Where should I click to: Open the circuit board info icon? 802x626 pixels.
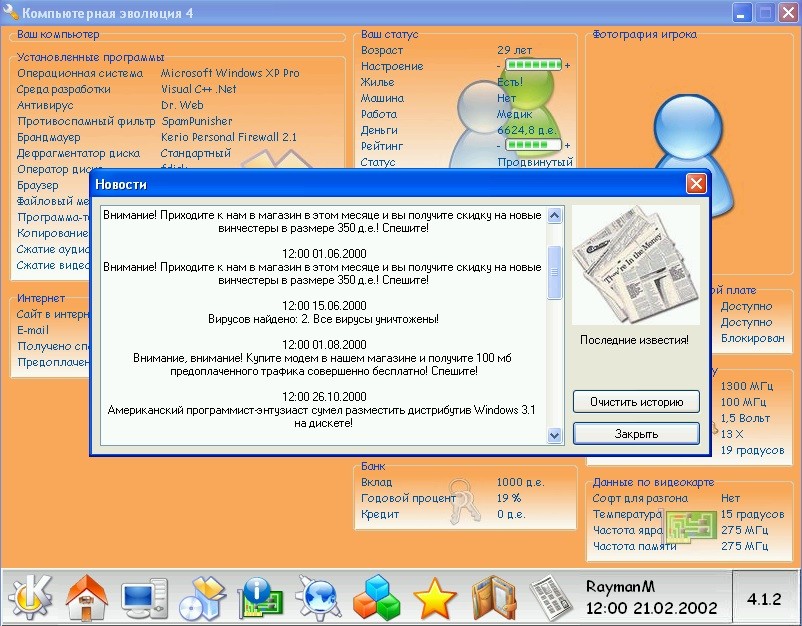pyautogui.click(x=260, y=597)
